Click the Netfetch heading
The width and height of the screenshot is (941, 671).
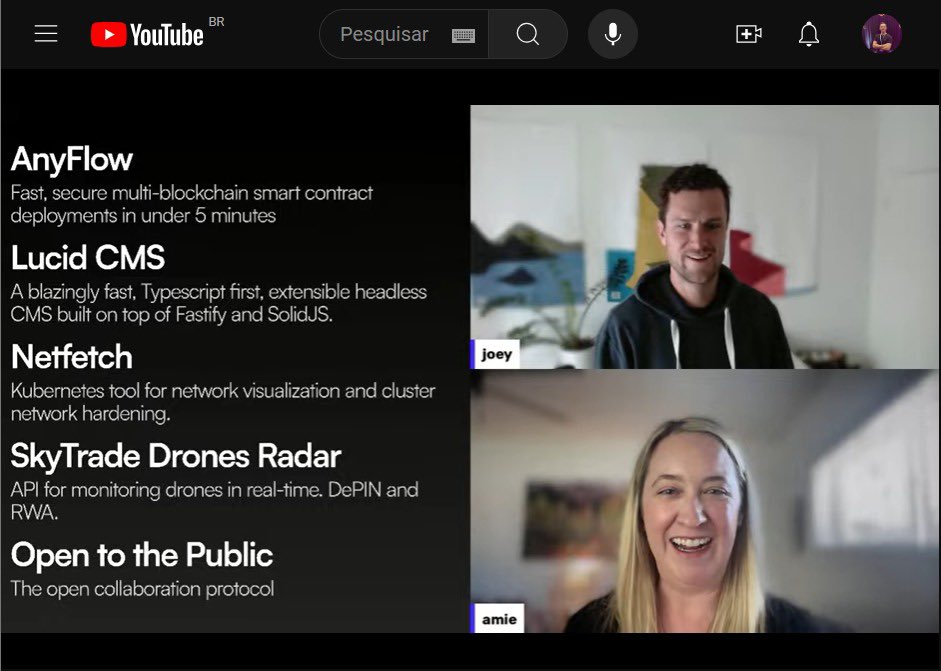pyautogui.click(x=71, y=357)
